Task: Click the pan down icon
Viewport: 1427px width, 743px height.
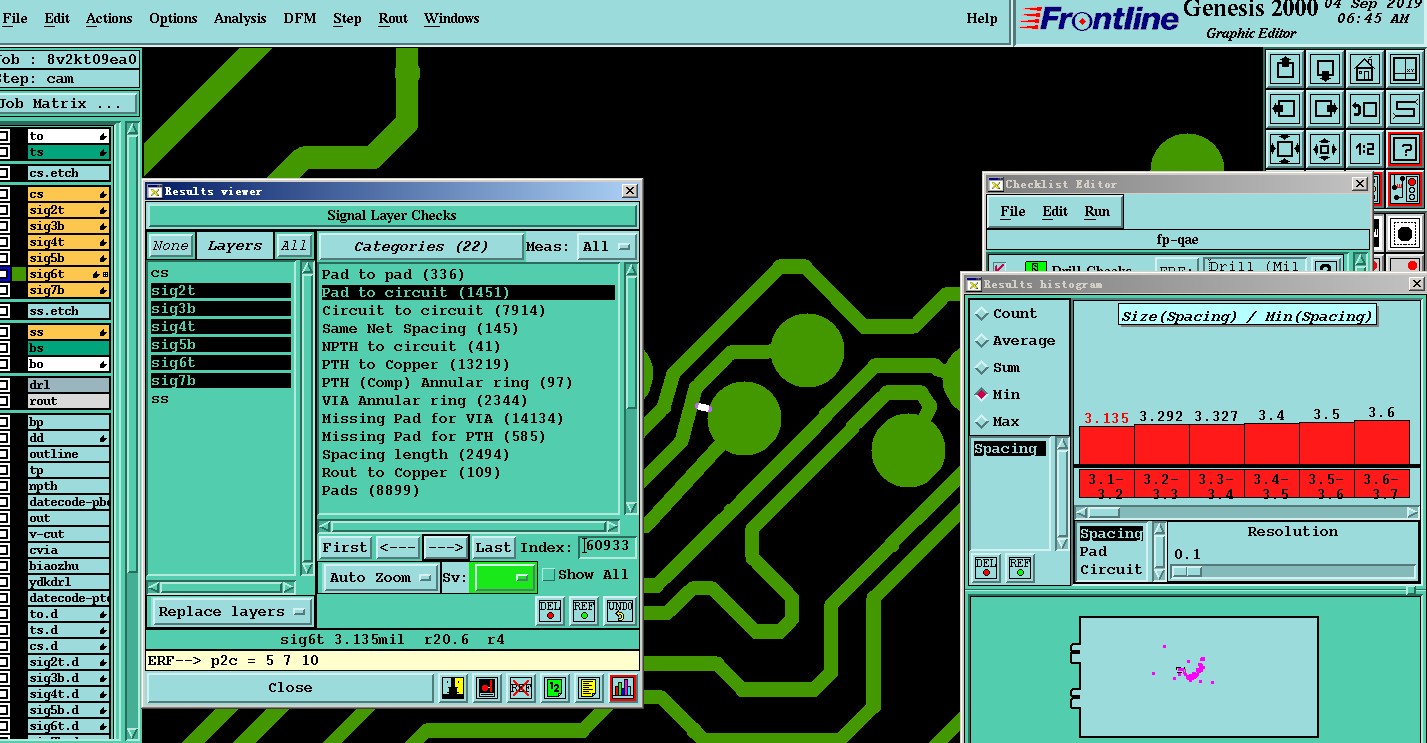Action: pyautogui.click(x=1325, y=70)
